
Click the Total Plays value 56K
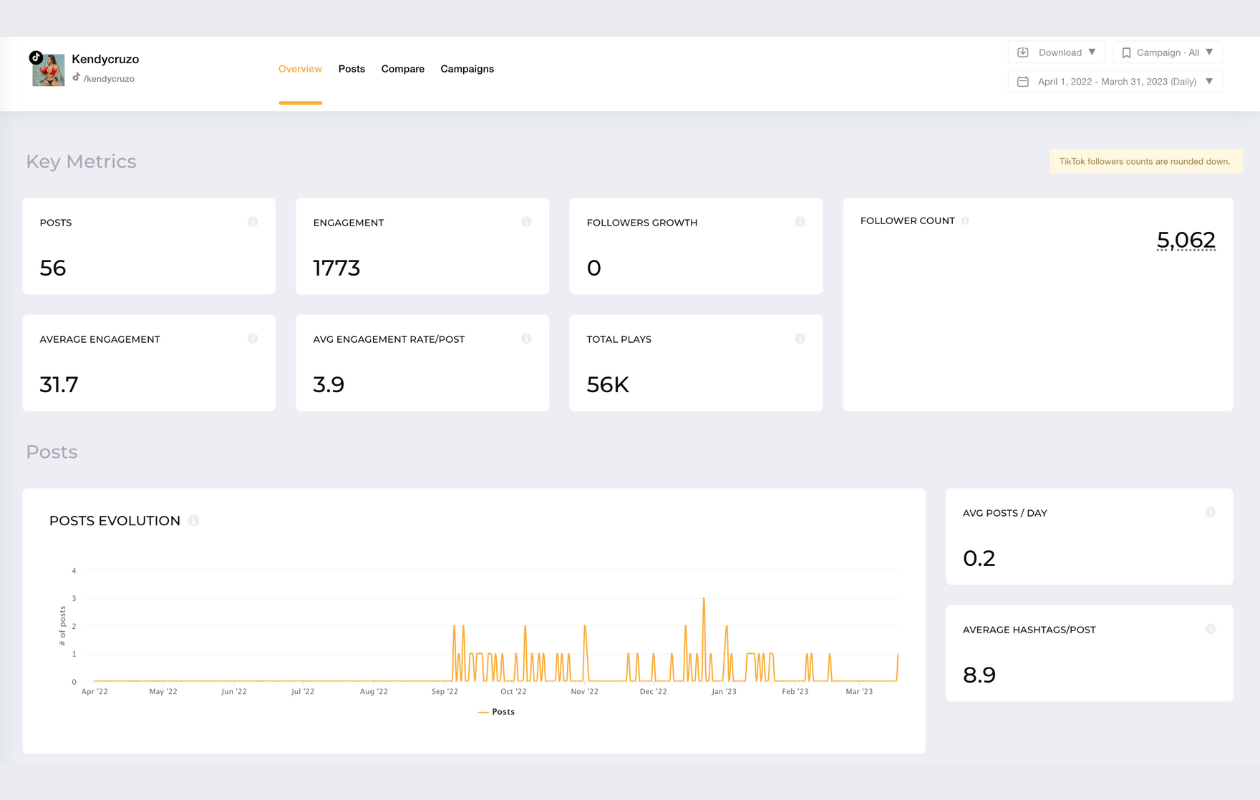tap(608, 385)
